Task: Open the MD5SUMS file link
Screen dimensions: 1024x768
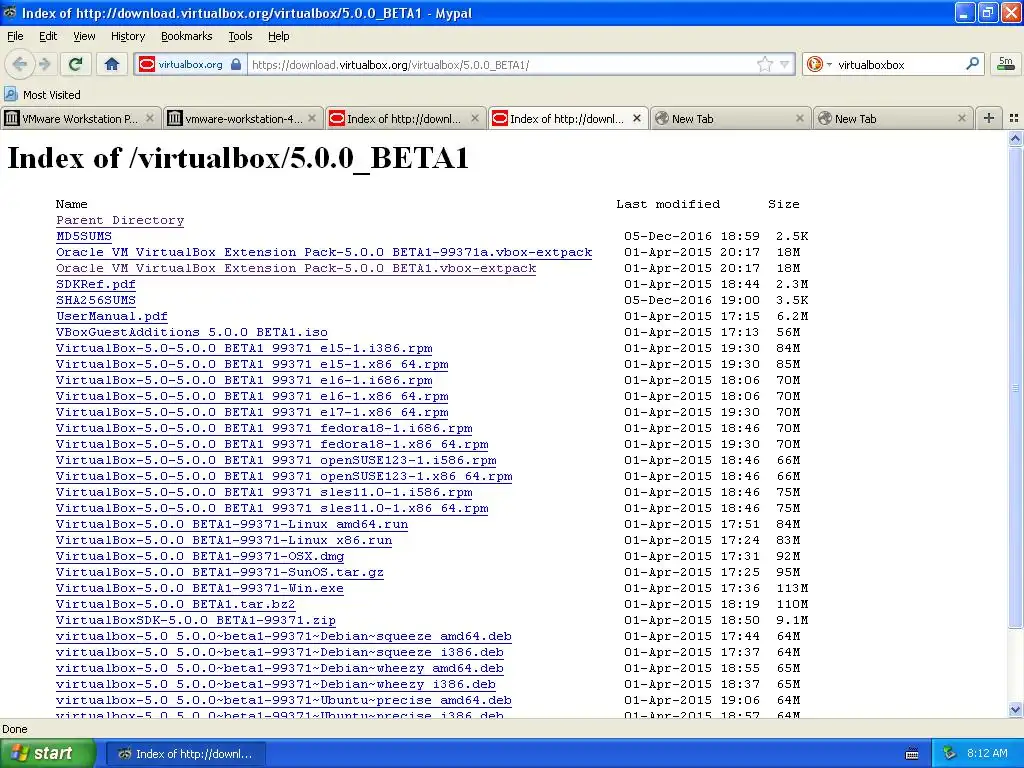Action: pos(84,236)
